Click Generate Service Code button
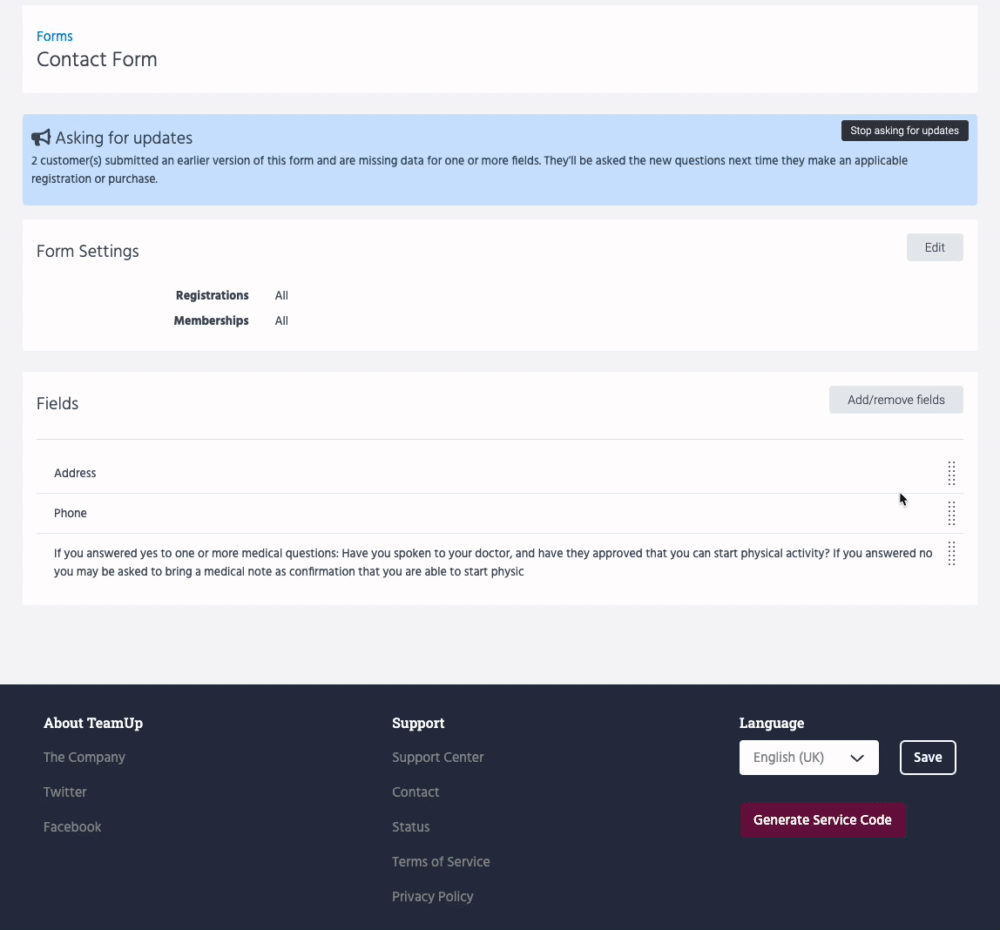This screenshot has width=1000, height=930. (x=822, y=820)
